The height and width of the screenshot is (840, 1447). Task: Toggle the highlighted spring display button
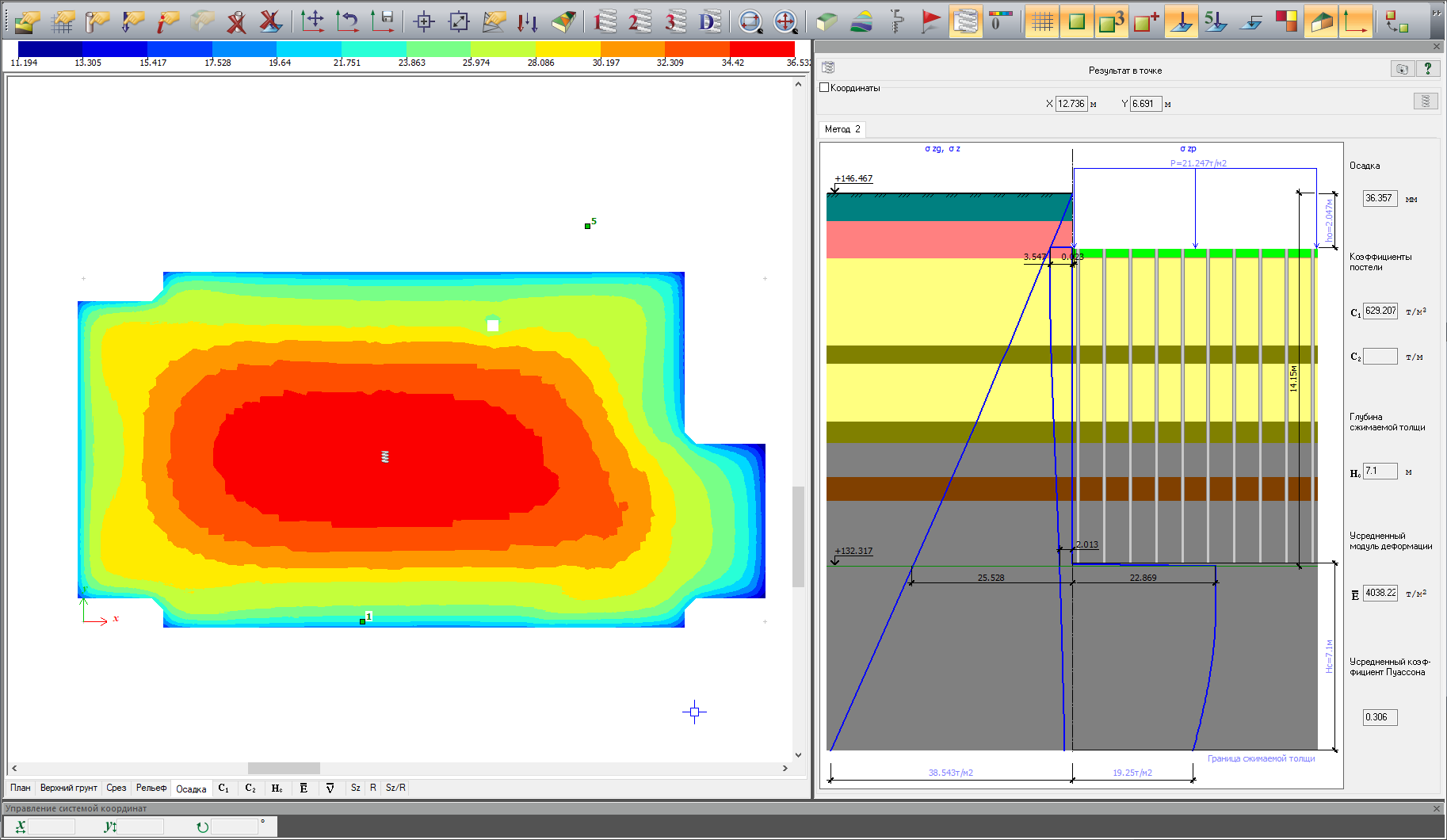(x=965, y=21)
